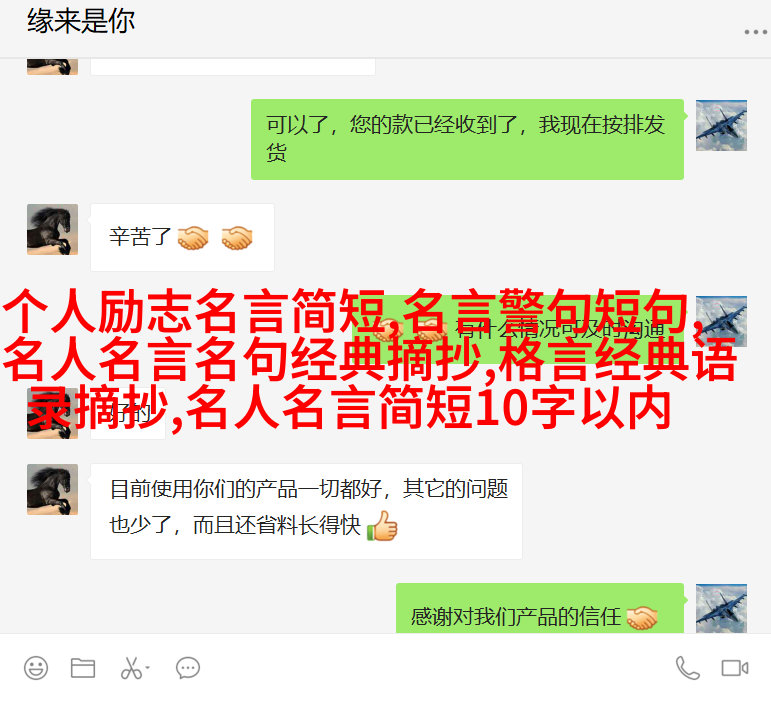
Task: Click the jet avatar beside 感谢对我们产品的信任
Action: coord(721,608)
